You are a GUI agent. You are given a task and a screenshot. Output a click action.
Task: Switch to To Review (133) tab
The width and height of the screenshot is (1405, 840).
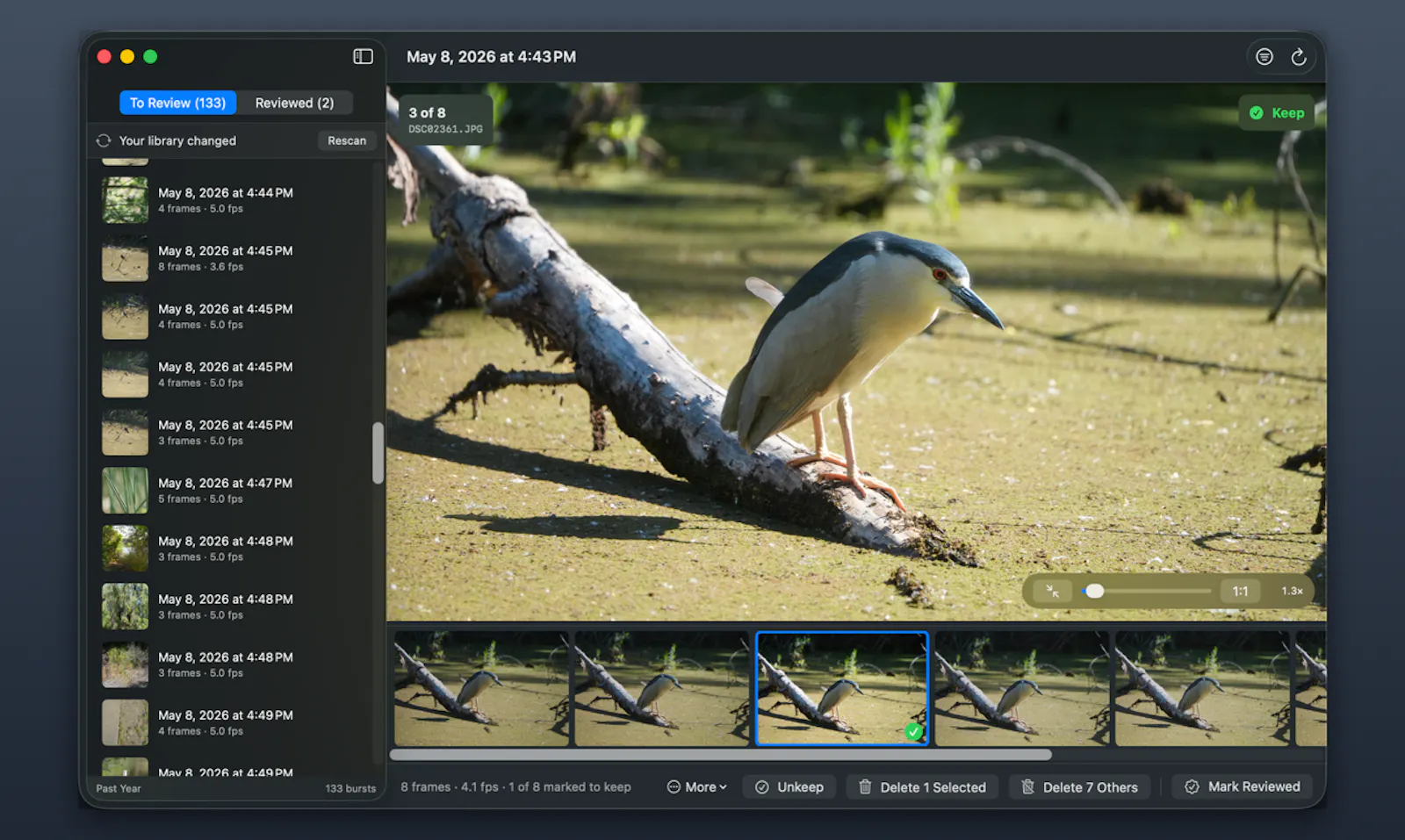pyautogui.click(x=178, y=103)
